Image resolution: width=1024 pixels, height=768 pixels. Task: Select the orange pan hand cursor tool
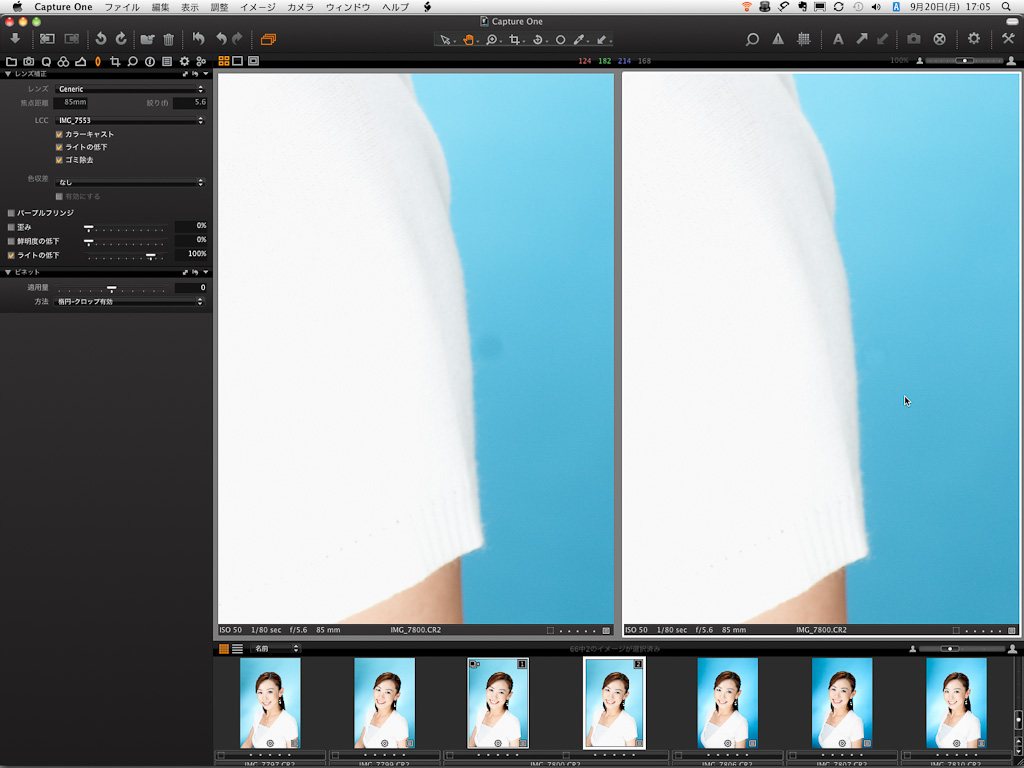click(468, 40)
